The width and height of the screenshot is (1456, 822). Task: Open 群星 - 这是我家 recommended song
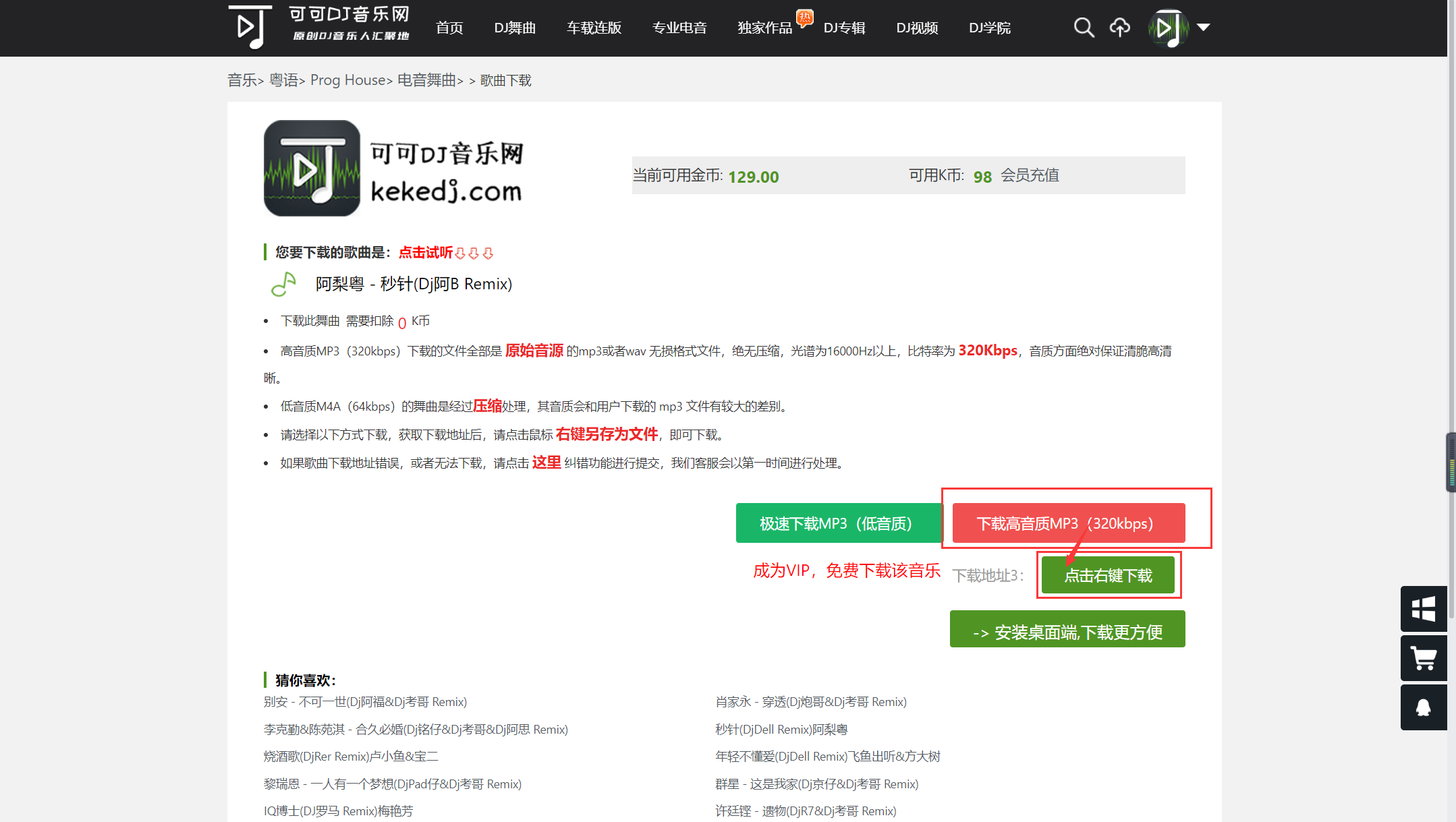[x=817, y=784]
